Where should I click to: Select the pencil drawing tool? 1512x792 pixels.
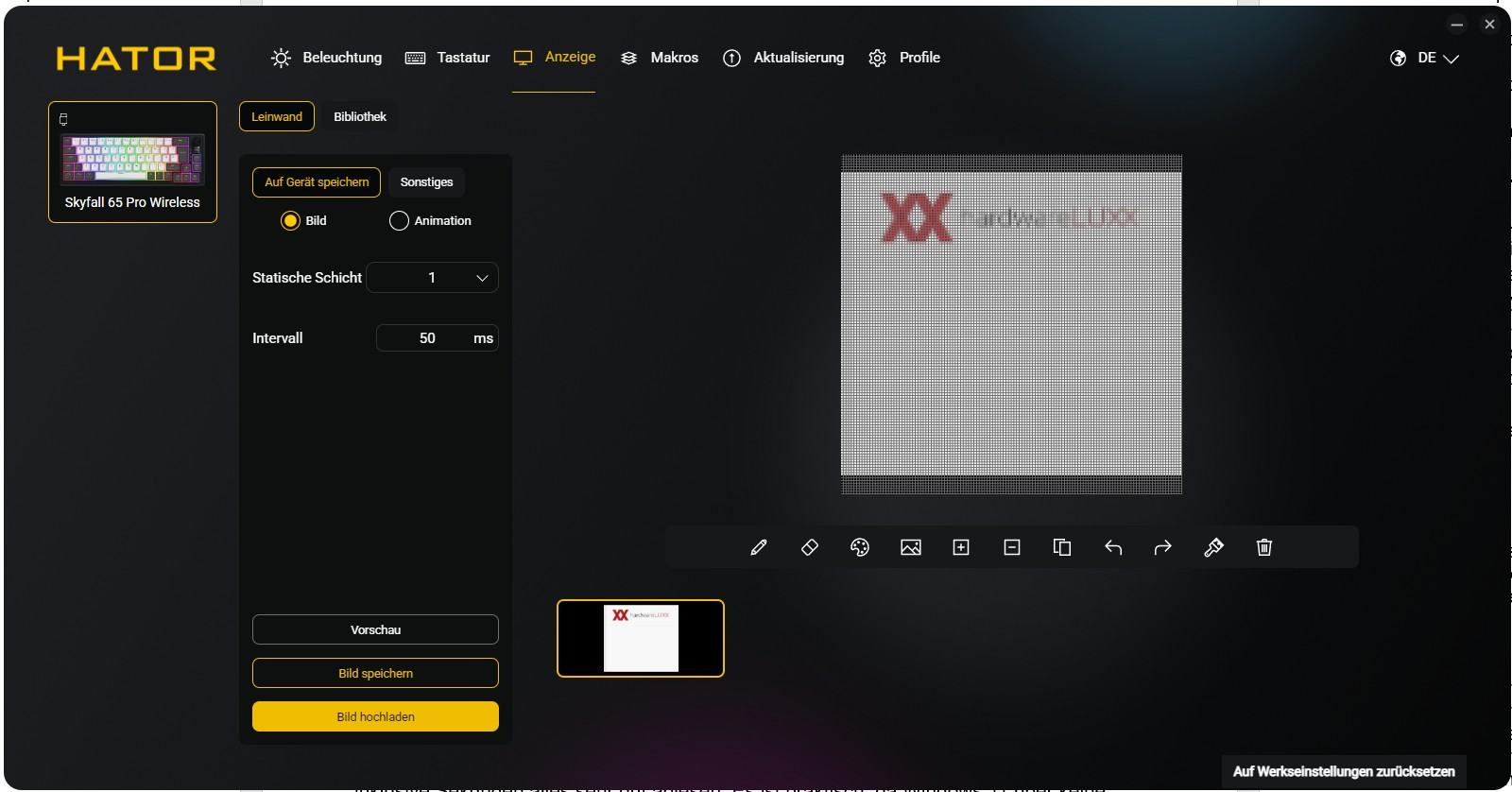coord(759,547)
